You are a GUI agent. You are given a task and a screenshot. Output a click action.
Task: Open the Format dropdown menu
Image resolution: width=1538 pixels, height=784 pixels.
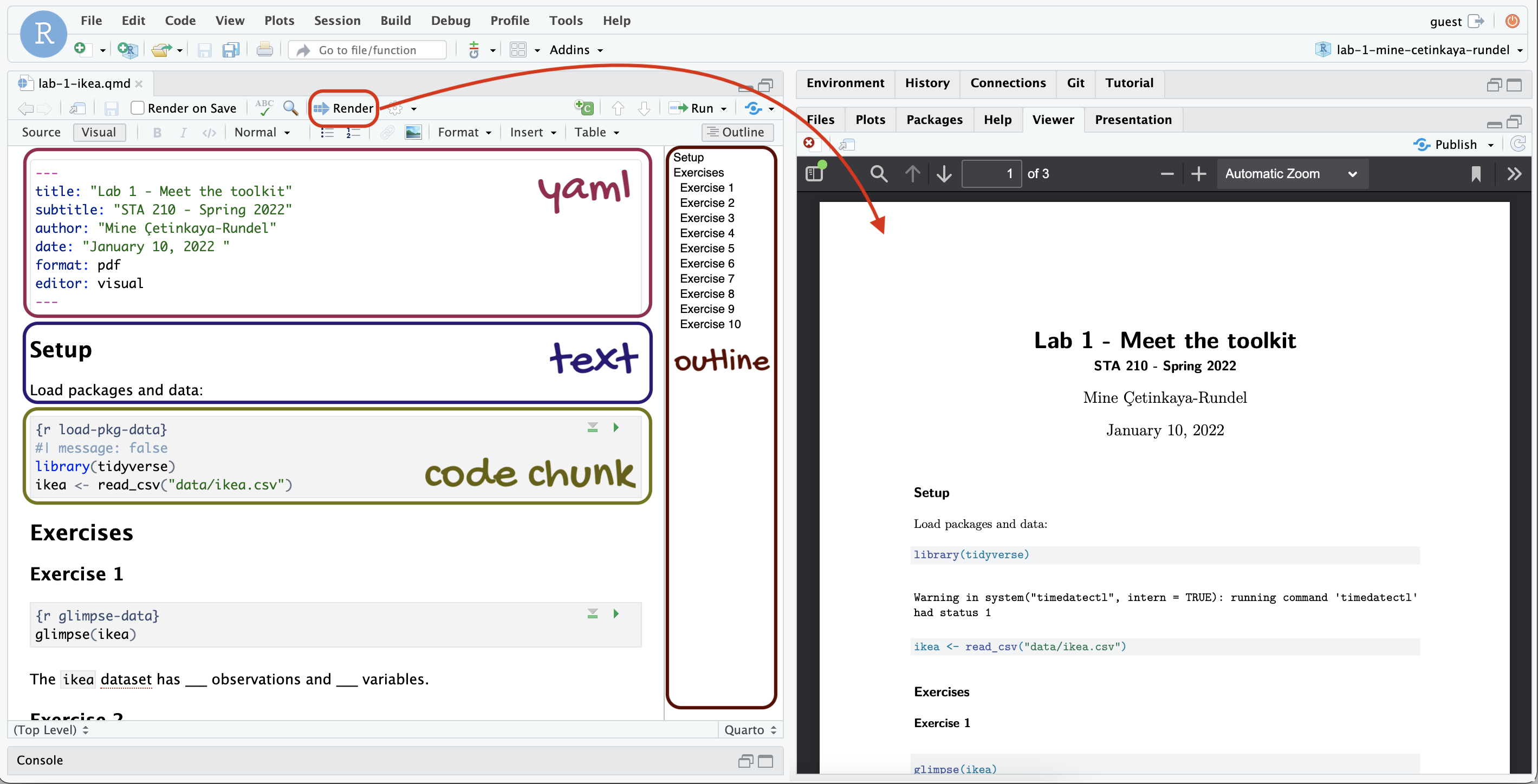[464, 133]
